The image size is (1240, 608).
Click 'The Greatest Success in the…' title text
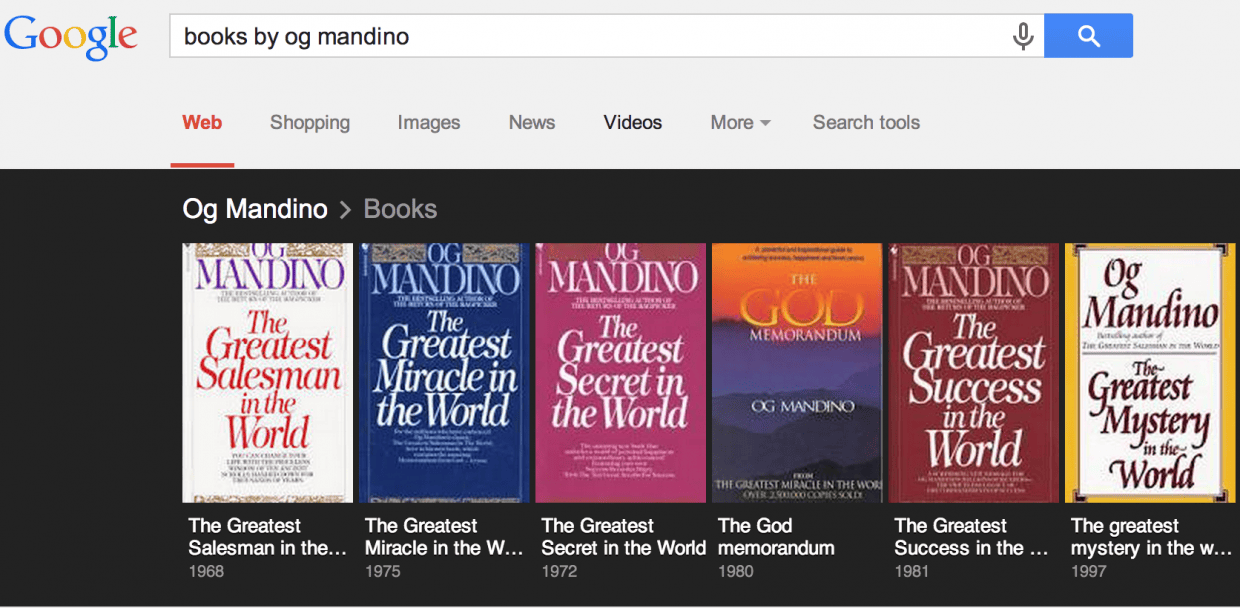(973, 537)
